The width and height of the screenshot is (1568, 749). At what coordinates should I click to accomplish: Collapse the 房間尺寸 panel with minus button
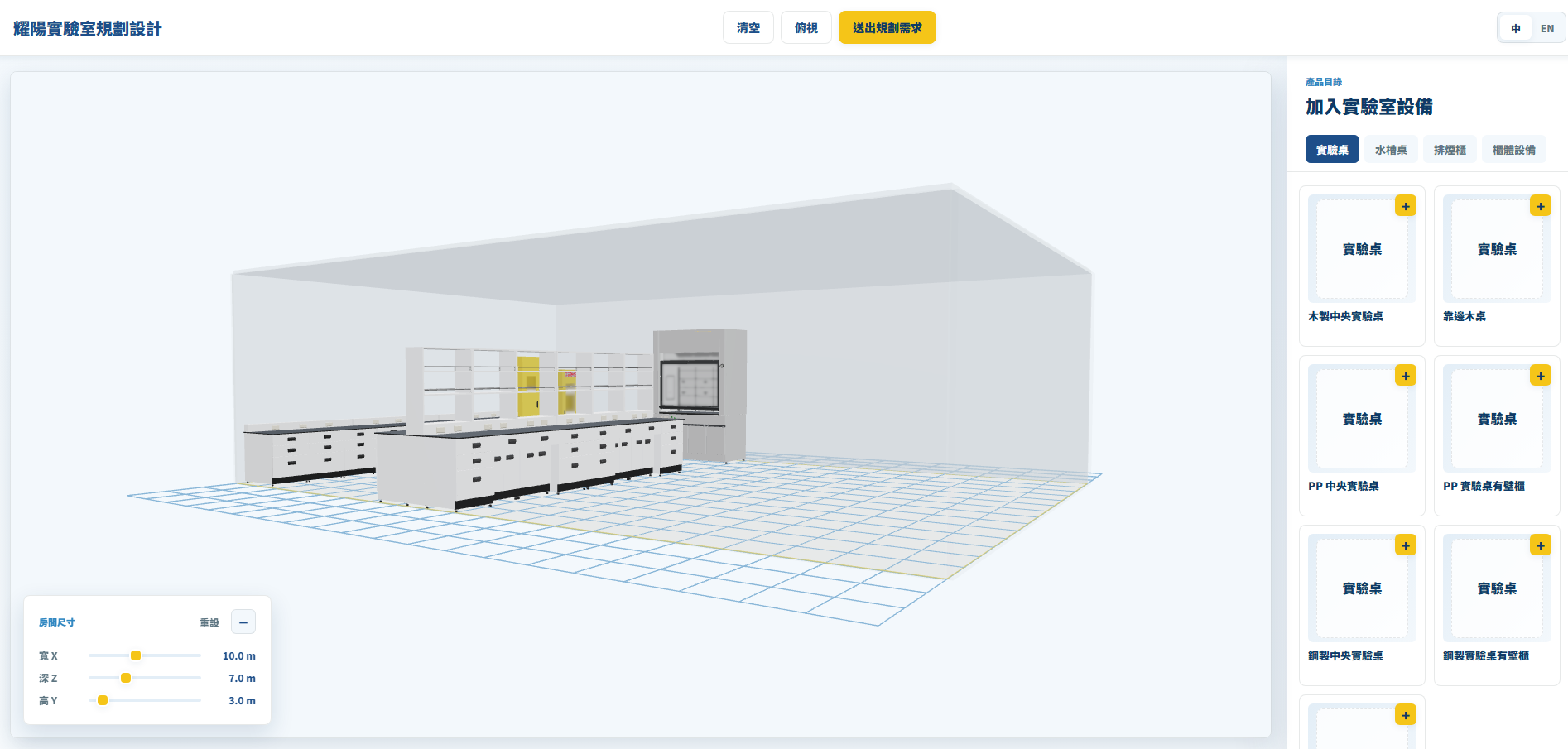coord(243,622)
